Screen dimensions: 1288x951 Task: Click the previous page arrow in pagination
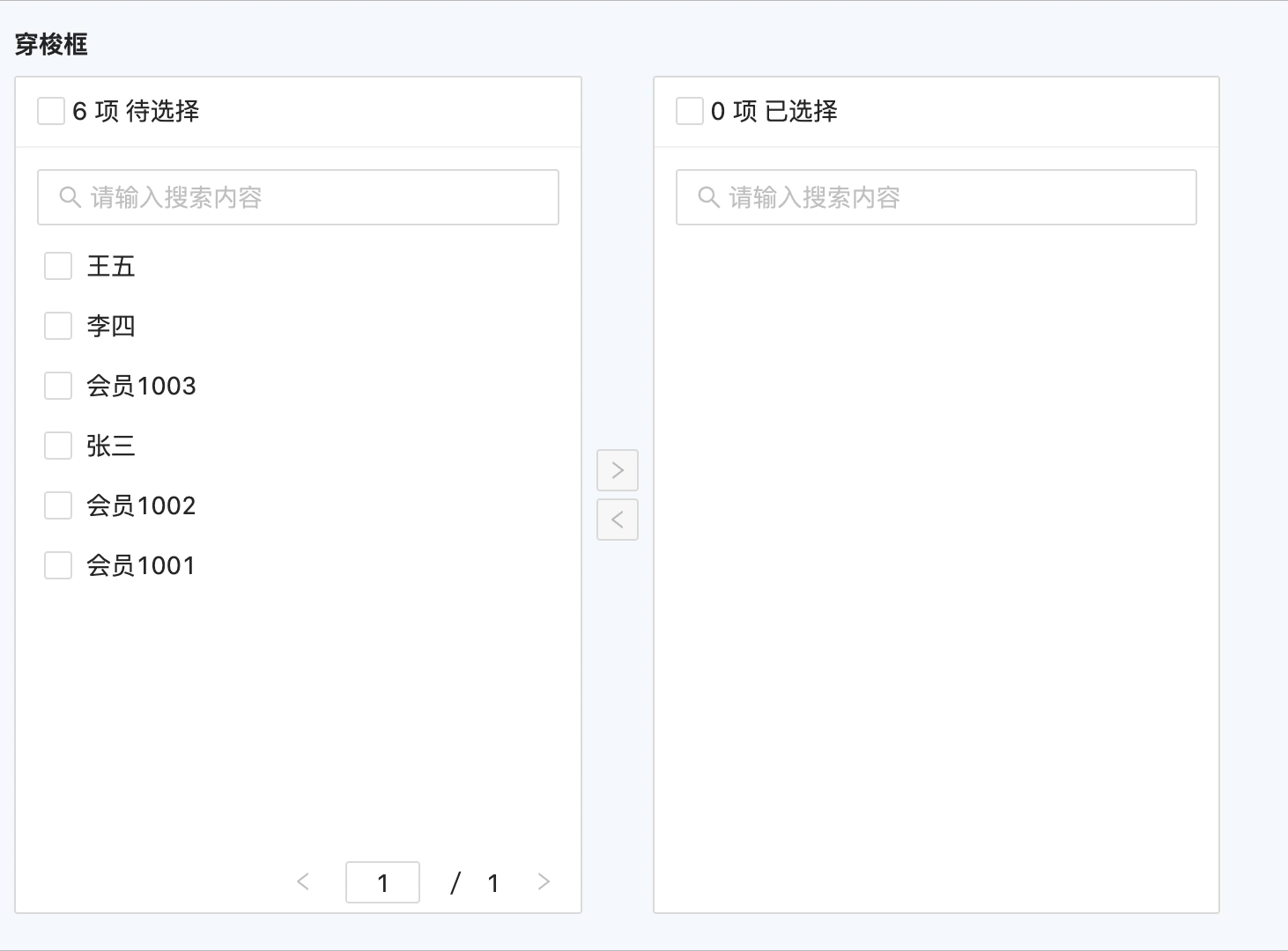[303, 881]
